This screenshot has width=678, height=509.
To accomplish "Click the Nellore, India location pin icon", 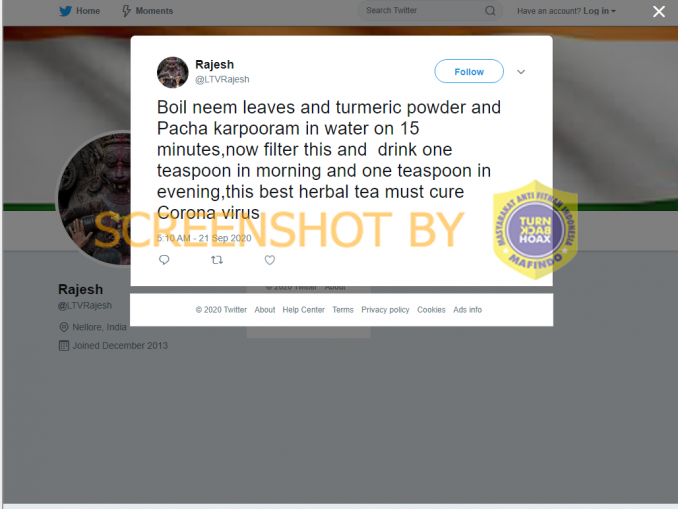I will click(x=64, y=327).
